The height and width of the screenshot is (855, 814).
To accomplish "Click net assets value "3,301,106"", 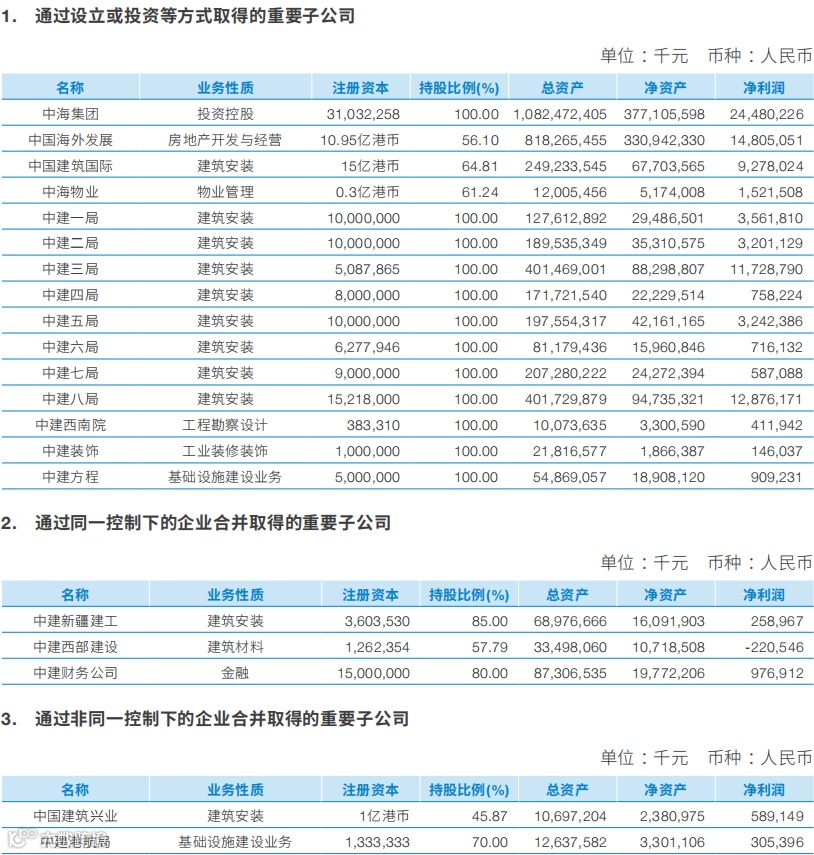I will click(x=672, y=842).
